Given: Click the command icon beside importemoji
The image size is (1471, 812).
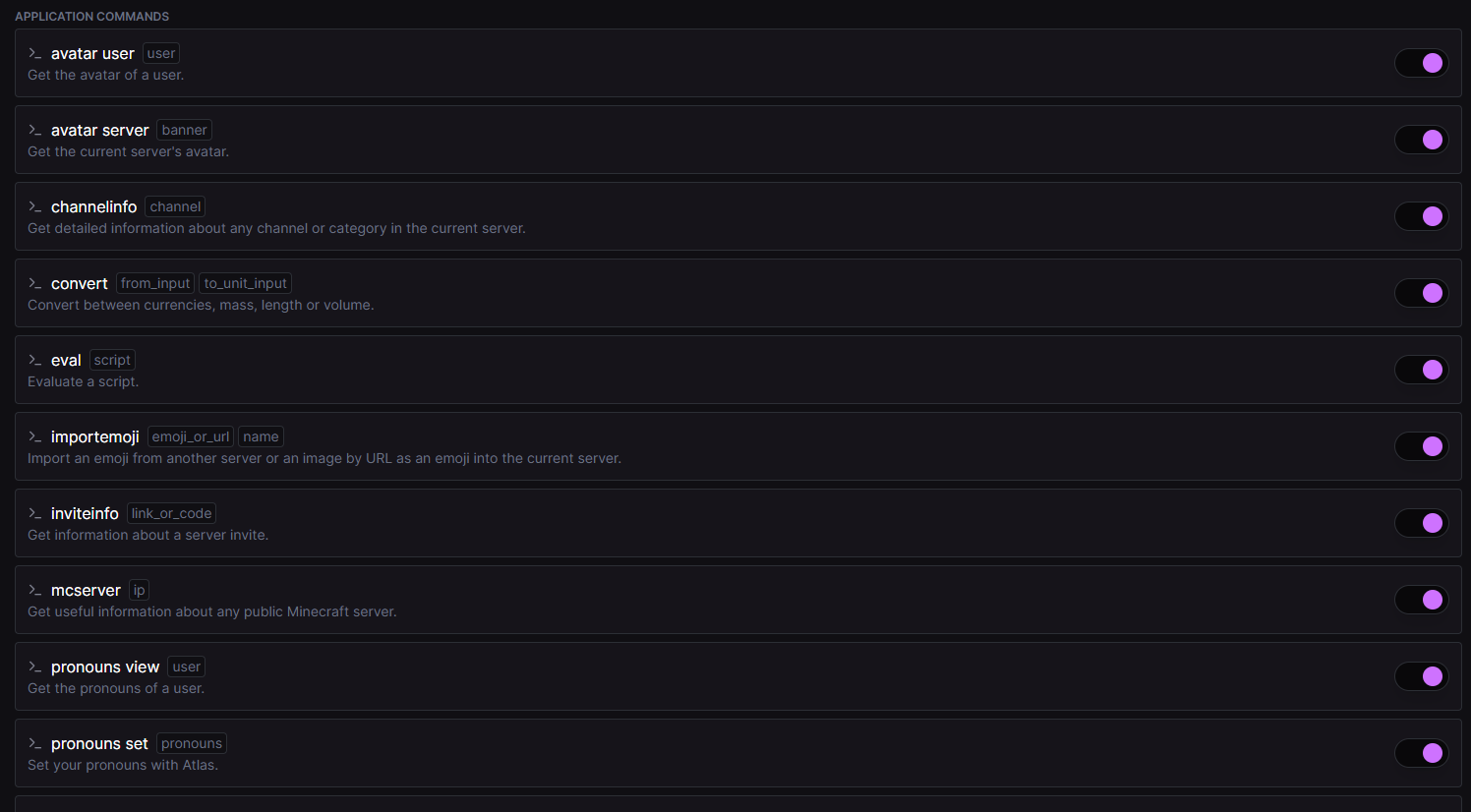Looking at the screenshot, I should coord(35,437).
